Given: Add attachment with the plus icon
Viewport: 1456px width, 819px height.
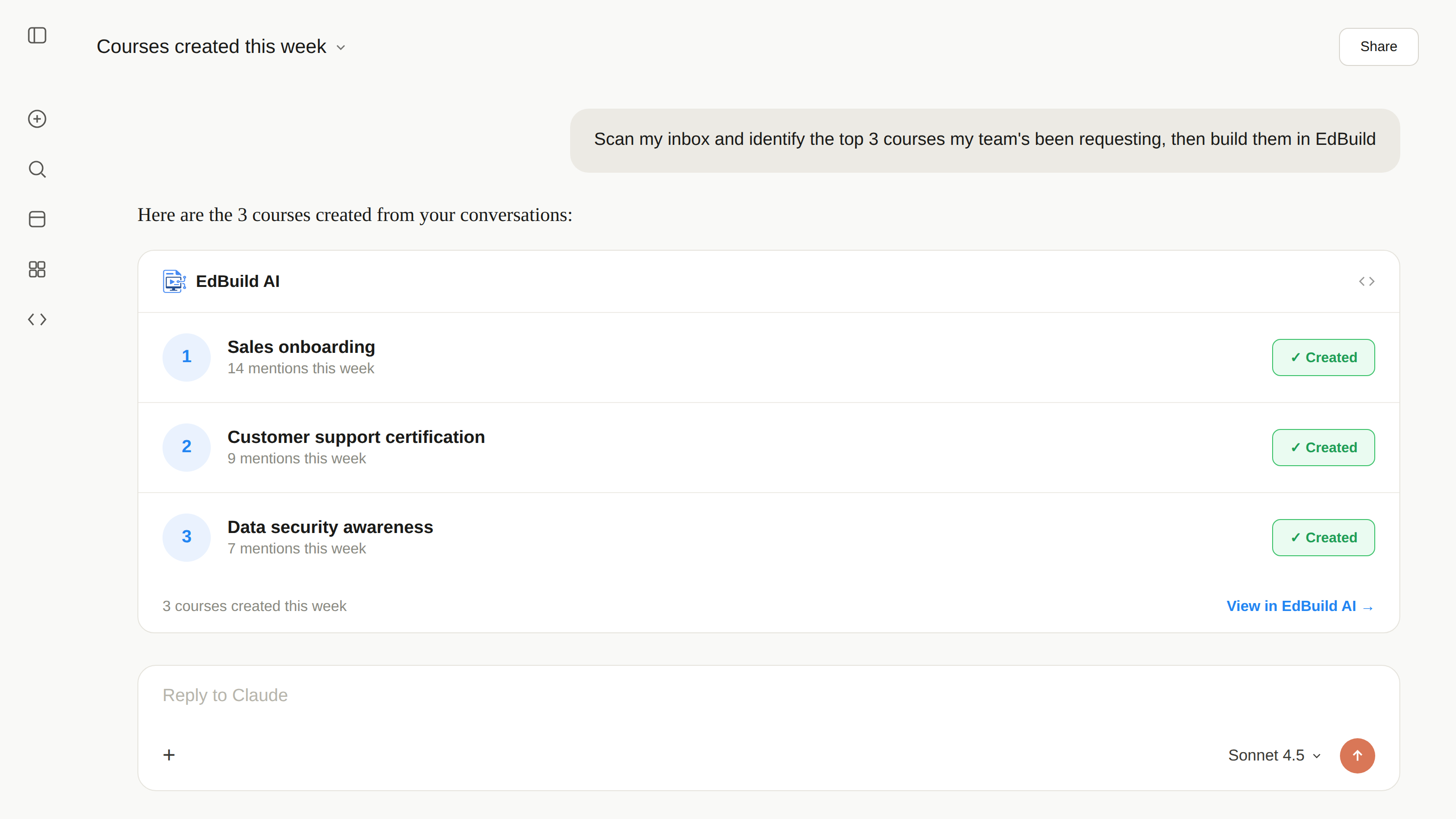Looking at the screenshot, I should tap(169, 755).
